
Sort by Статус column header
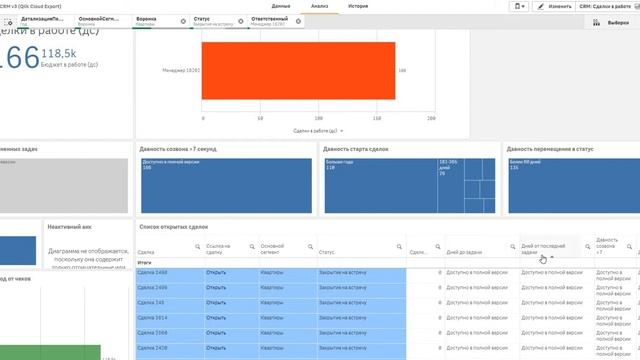pyautogui.click(x=327, y=252)
